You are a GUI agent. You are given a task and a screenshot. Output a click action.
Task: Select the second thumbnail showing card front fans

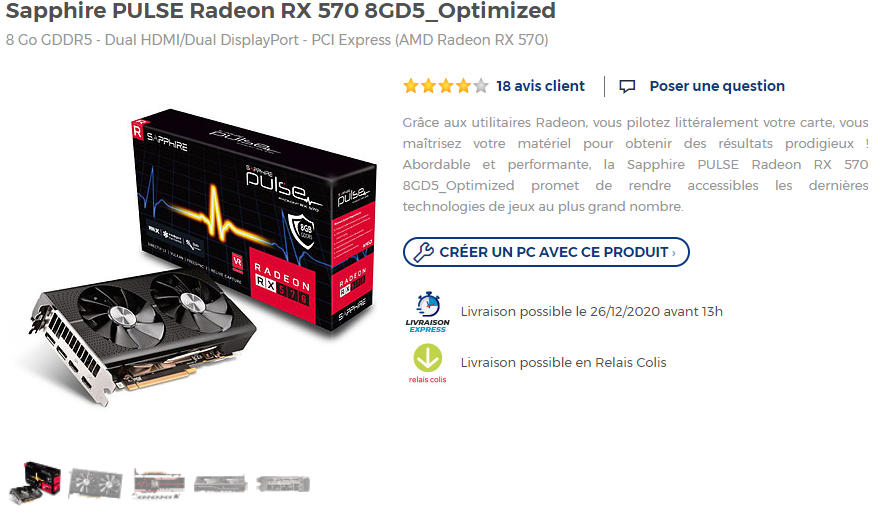(x=96, y=483)
